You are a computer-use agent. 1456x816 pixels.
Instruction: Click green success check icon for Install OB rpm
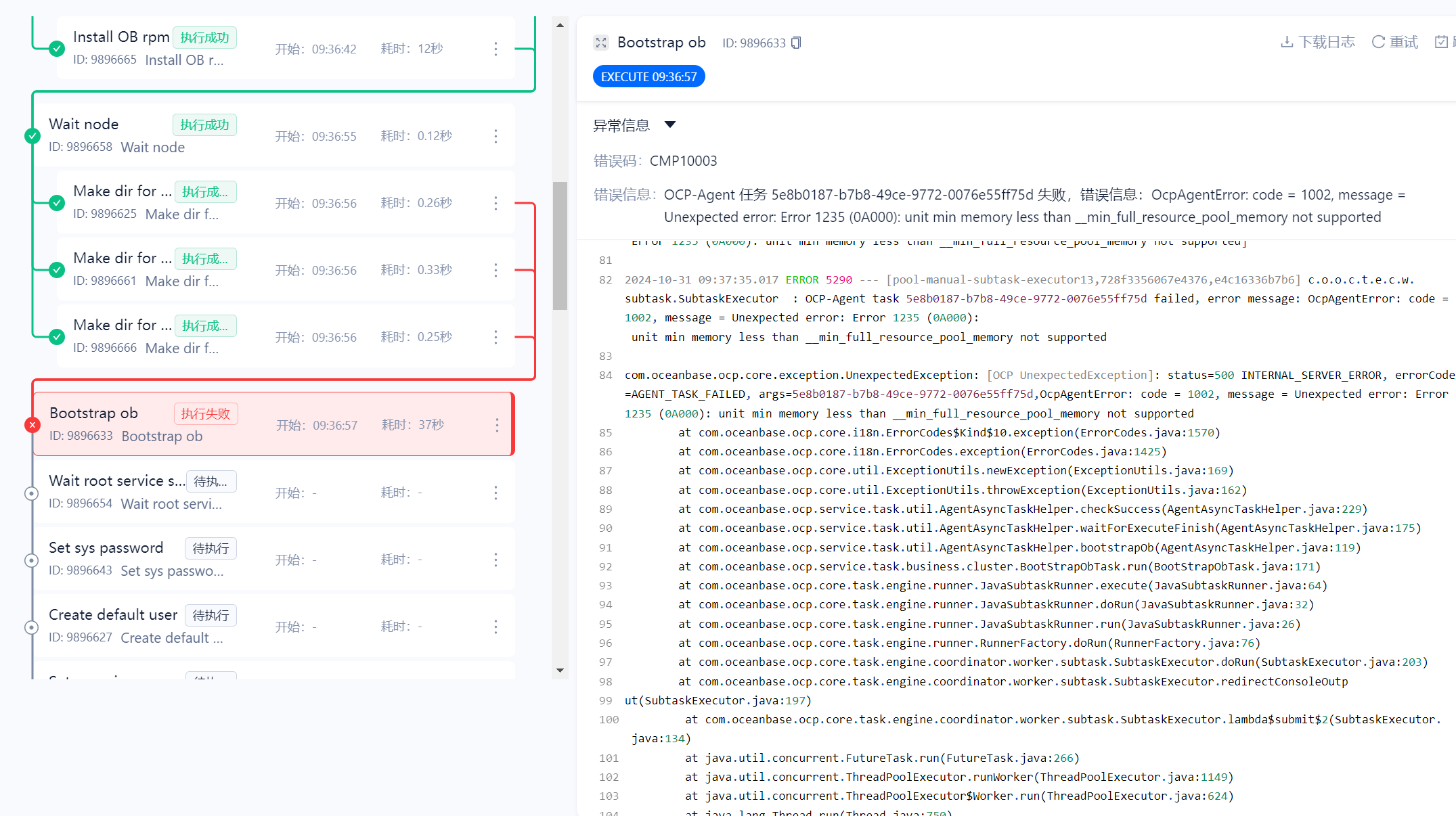coord(57,49)
